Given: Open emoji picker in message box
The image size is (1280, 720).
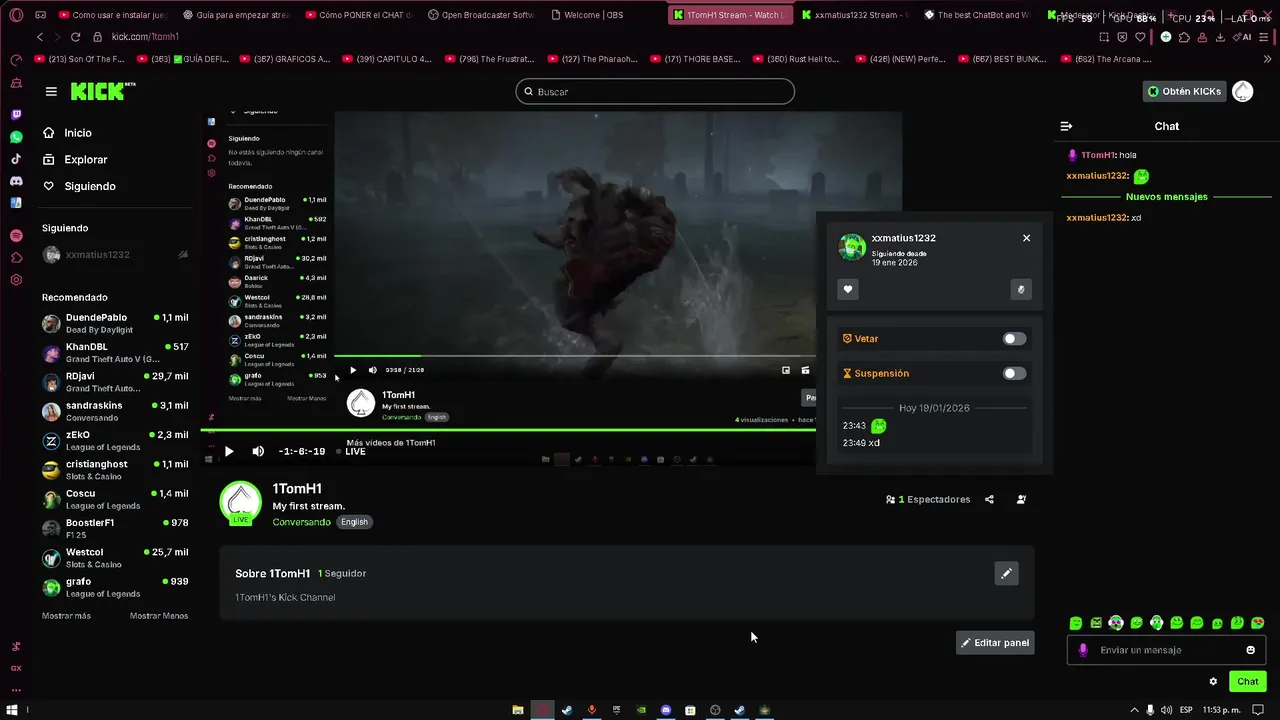Looking at the screenshot, I should [1250, 650].
